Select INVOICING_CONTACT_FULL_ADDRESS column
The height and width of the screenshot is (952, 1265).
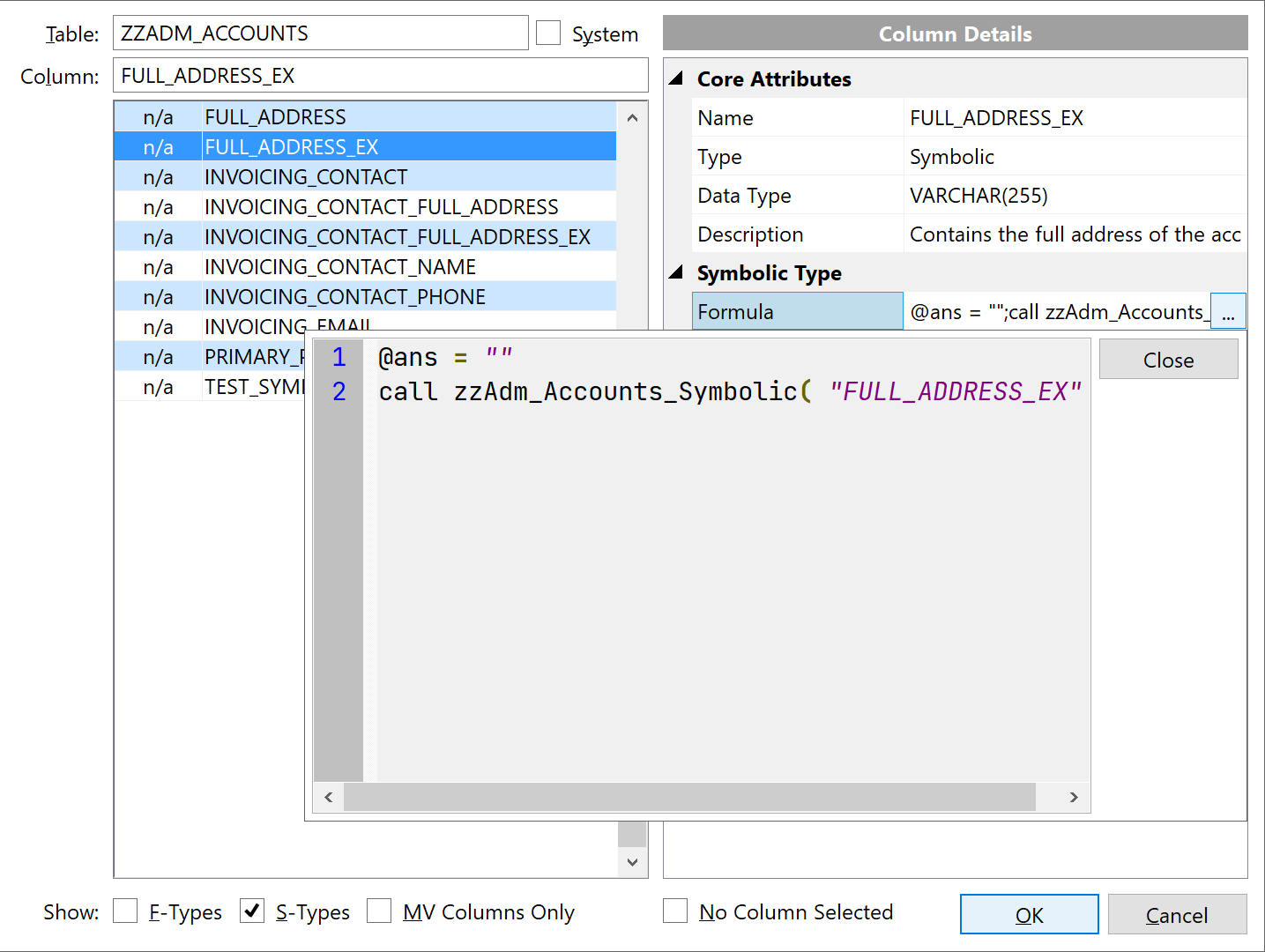(x=381, y=207)
